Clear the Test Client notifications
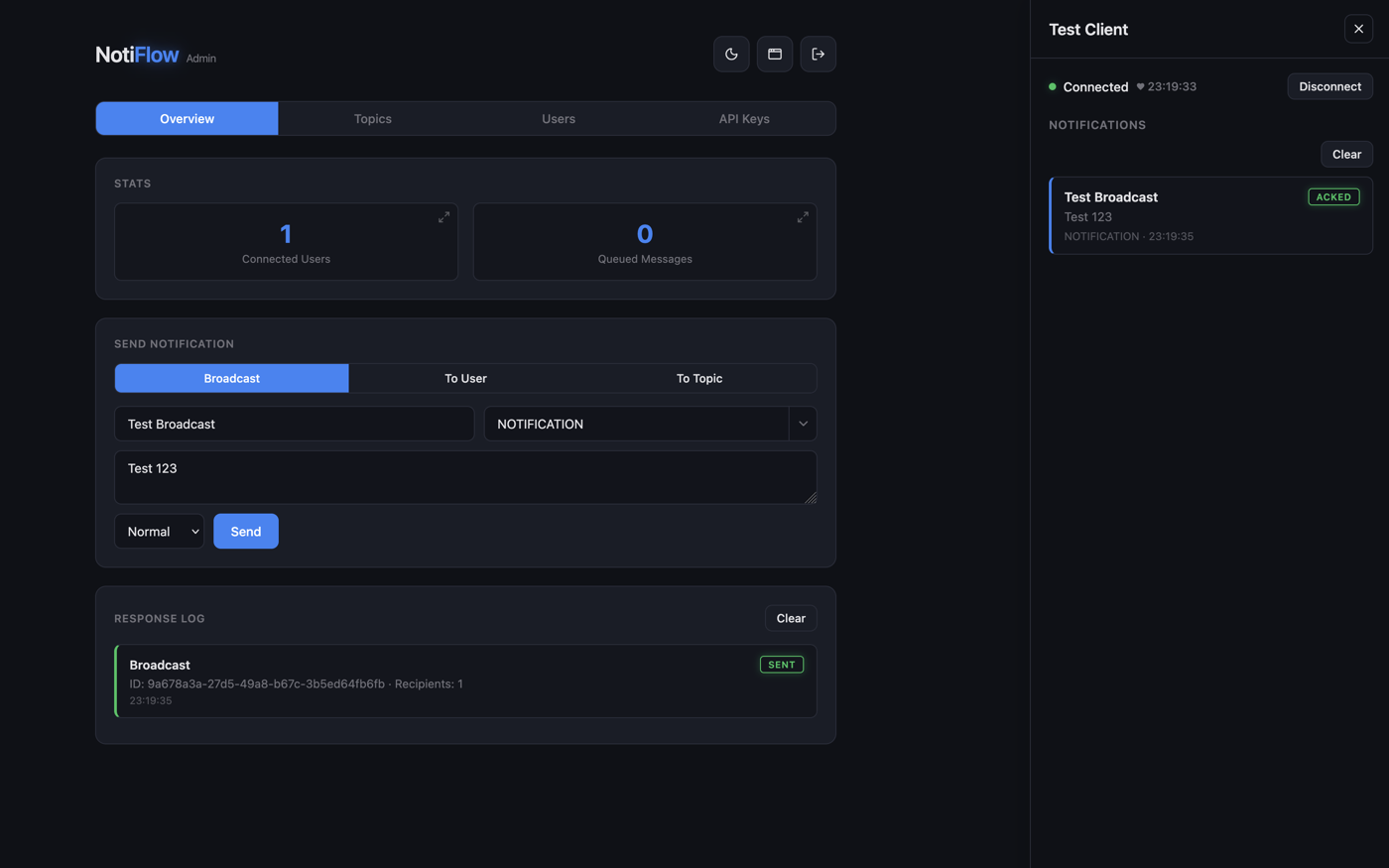The height and width of the screenshot is (868, 1389). click(1346, 155)
